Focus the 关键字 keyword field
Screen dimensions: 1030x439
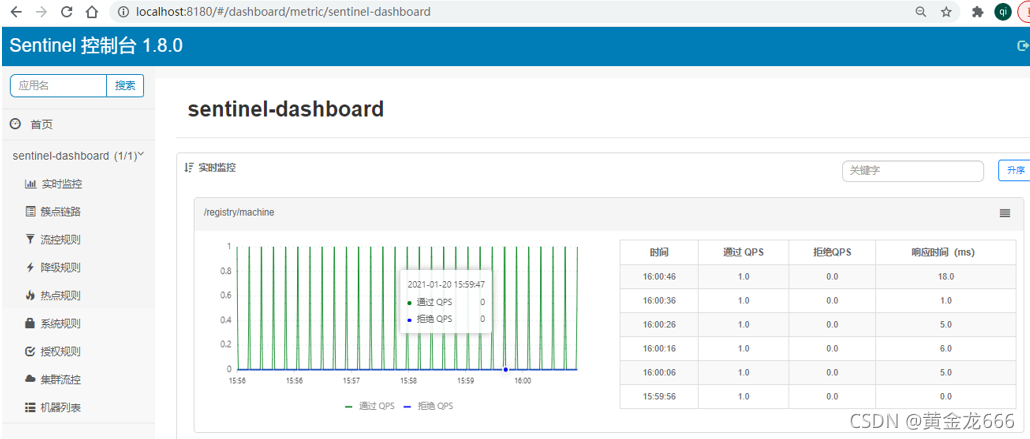[912, 170]
